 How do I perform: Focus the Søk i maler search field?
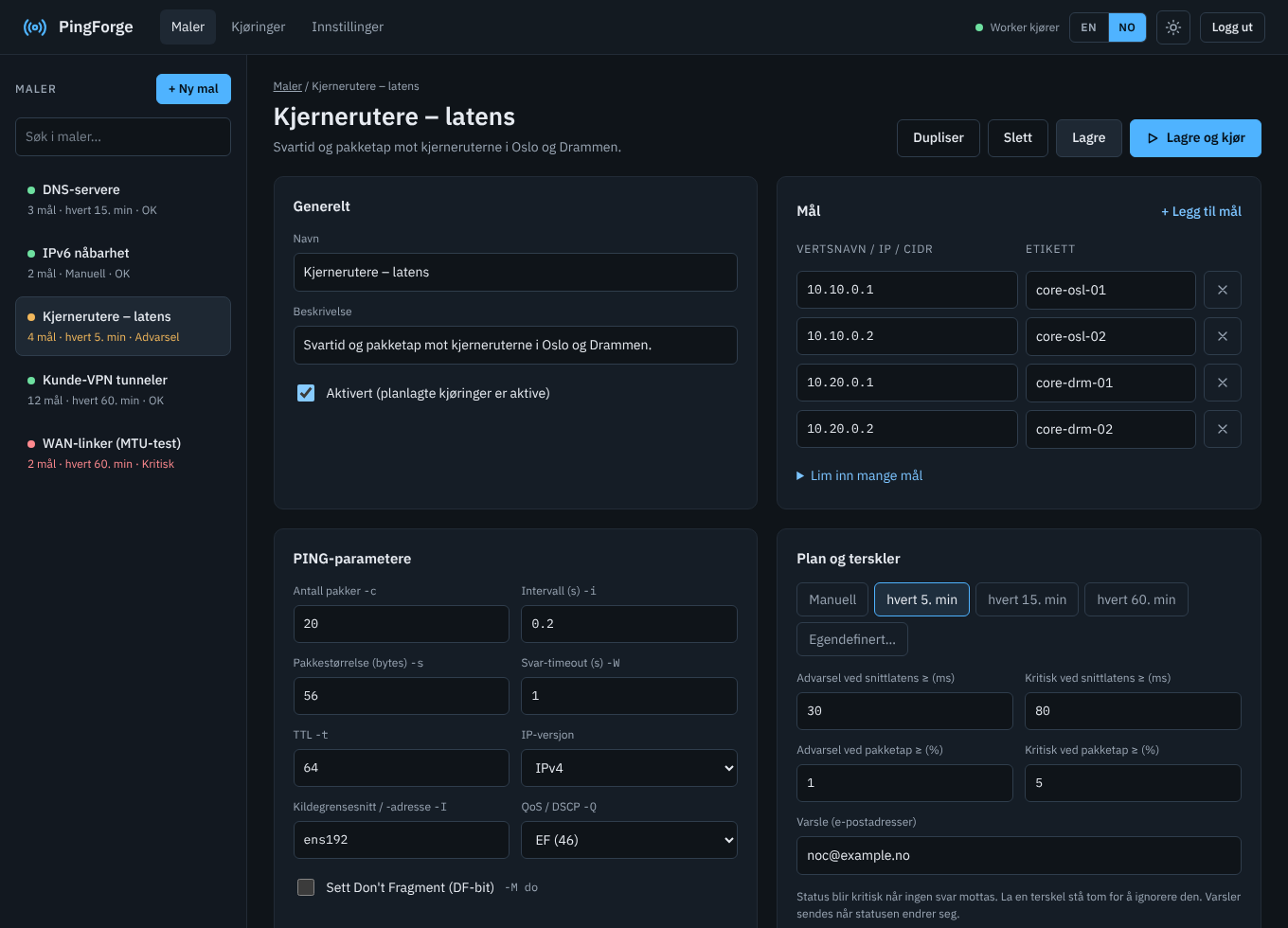click(x=123, y=136)
